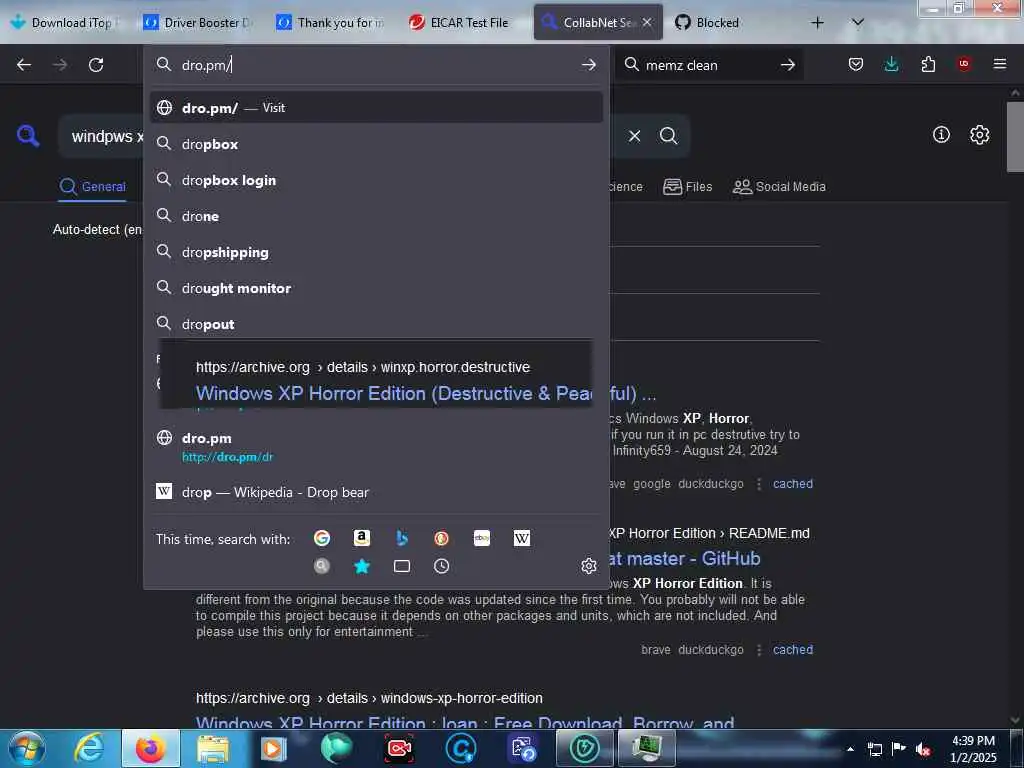Select the General search category
Viewport: 1024px width, 768px height.
point(92,187)
